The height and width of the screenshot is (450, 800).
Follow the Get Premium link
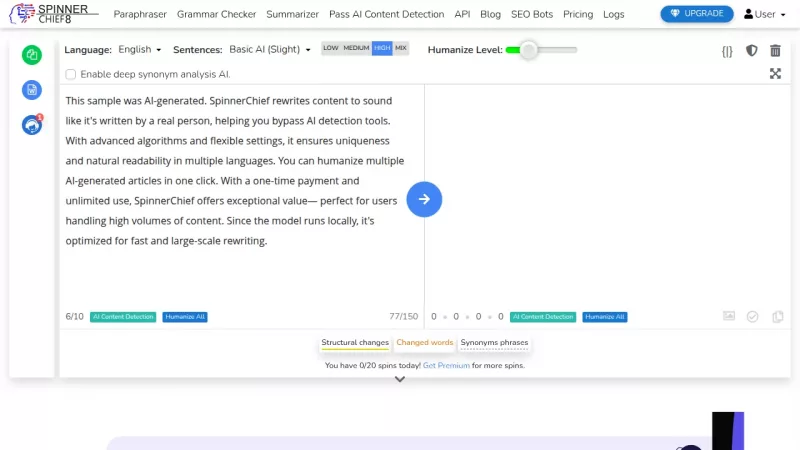point(446,365)
